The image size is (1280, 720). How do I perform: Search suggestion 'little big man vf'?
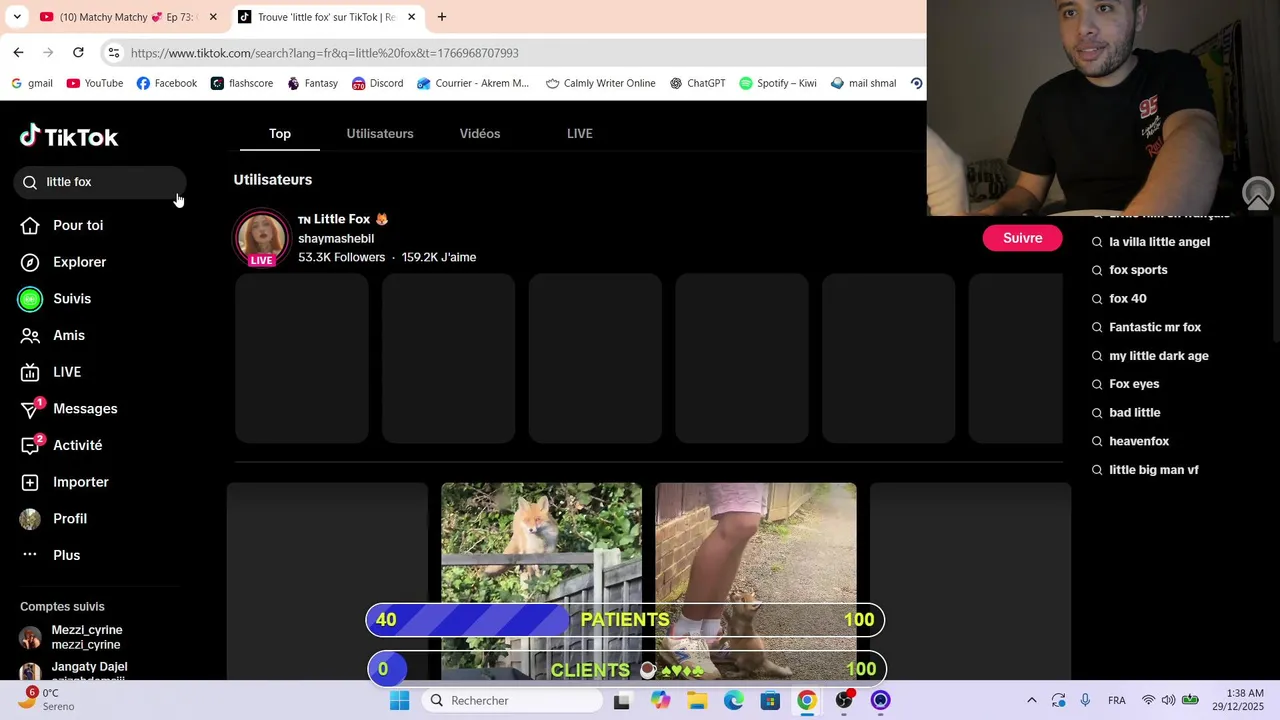coord(1145,470)
